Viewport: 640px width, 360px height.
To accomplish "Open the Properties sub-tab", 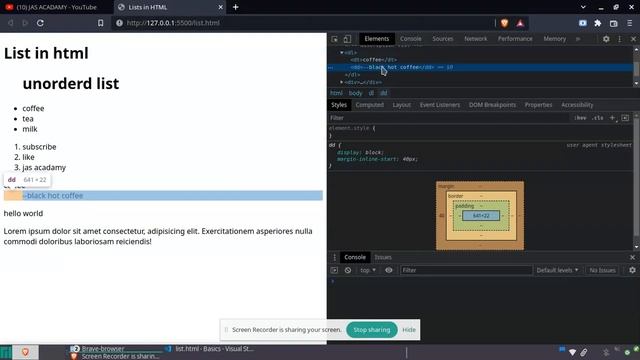I will 538,105.
